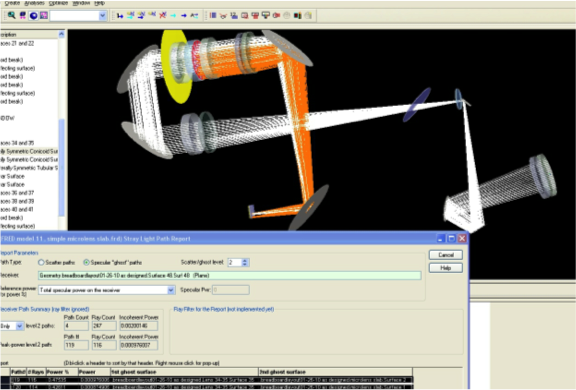Open the Optimize menu

[58, 3]
